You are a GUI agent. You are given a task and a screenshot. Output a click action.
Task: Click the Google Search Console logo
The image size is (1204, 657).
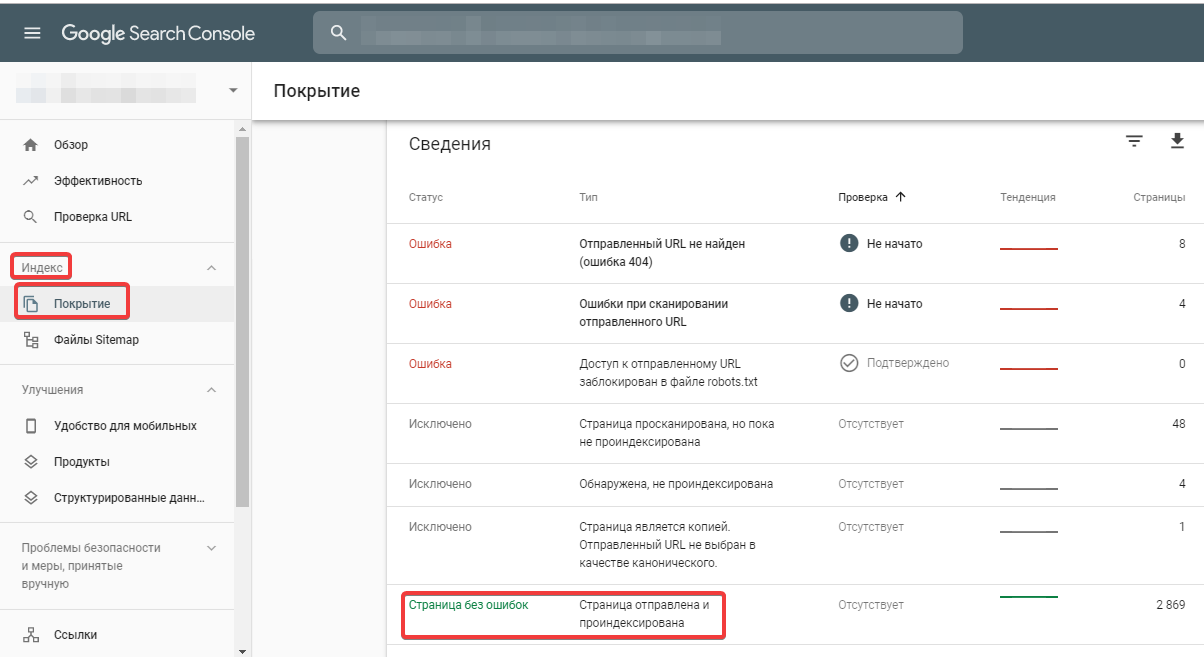(x=158, y=33)
